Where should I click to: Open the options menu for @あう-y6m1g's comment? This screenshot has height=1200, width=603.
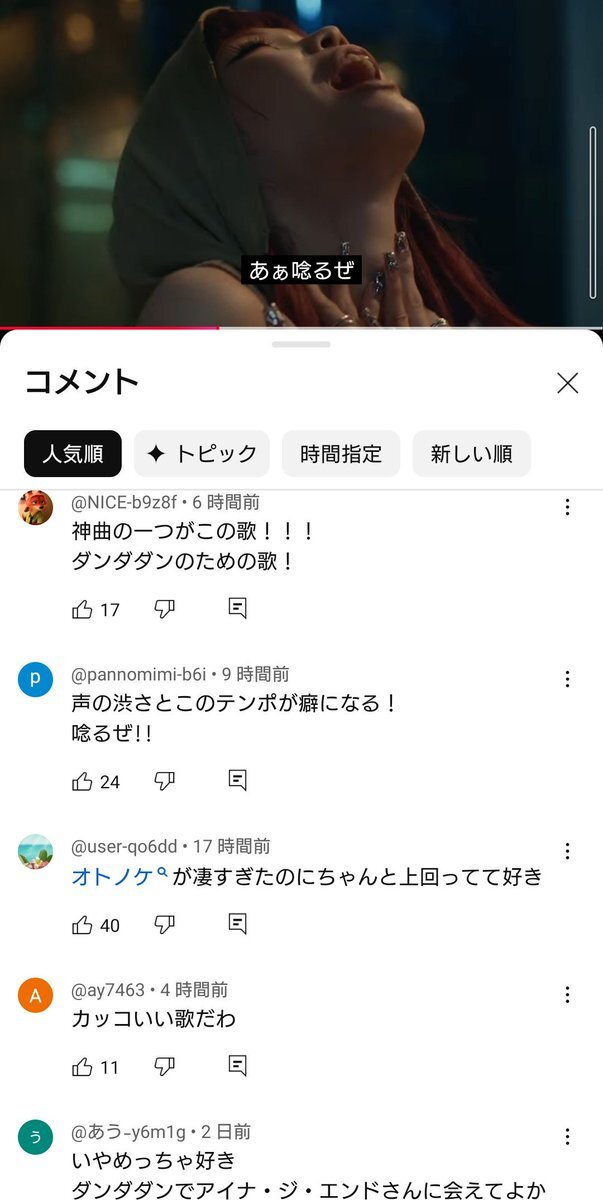567,1137
